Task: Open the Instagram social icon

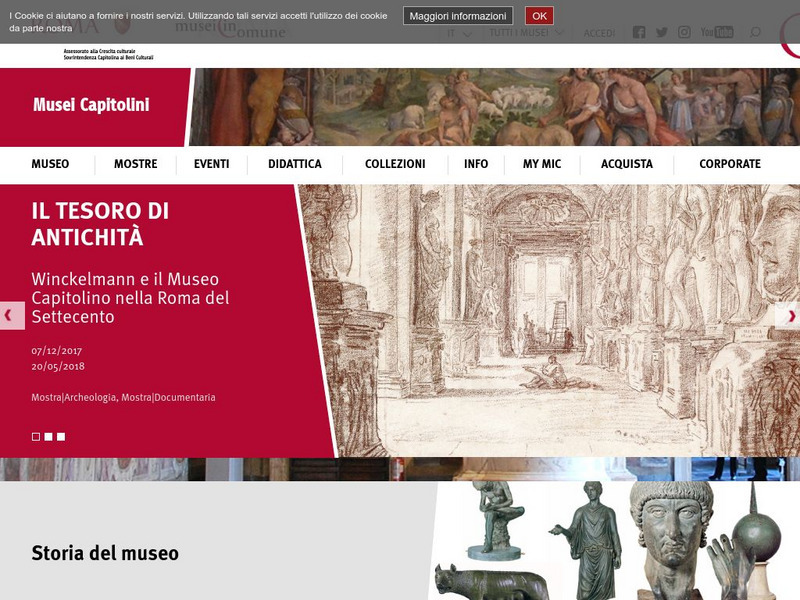Action: point(684,32)
